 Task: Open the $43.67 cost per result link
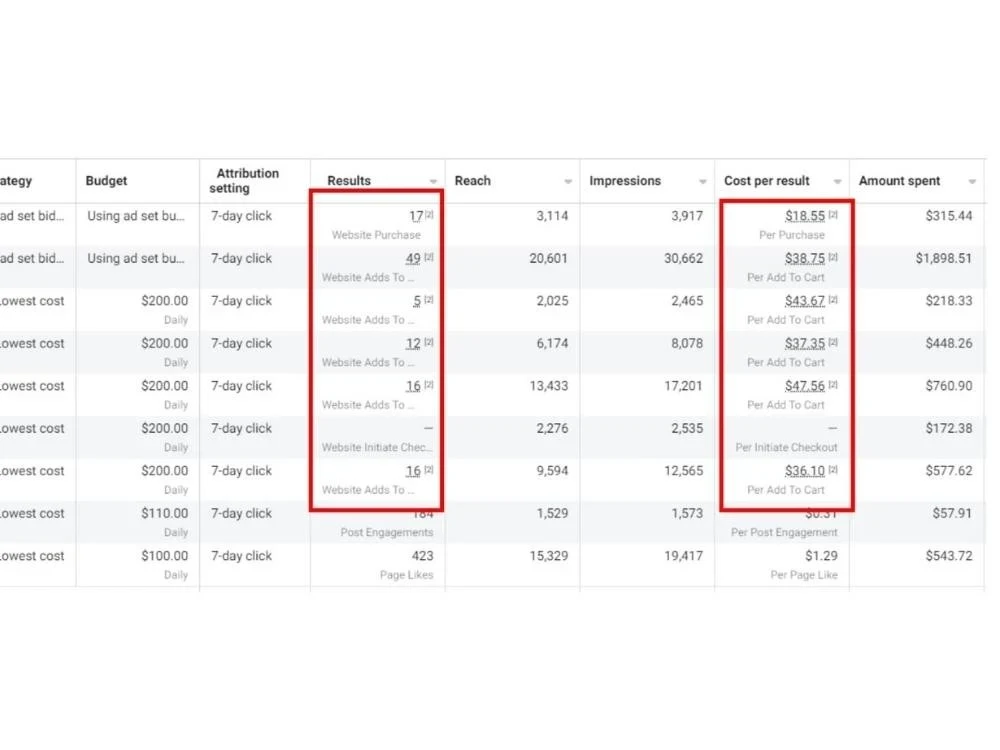(x=805, y=301)
